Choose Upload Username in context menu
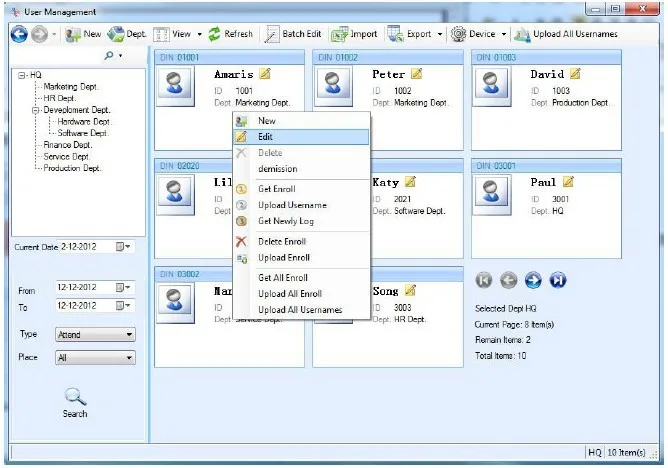 pos(301,205)
